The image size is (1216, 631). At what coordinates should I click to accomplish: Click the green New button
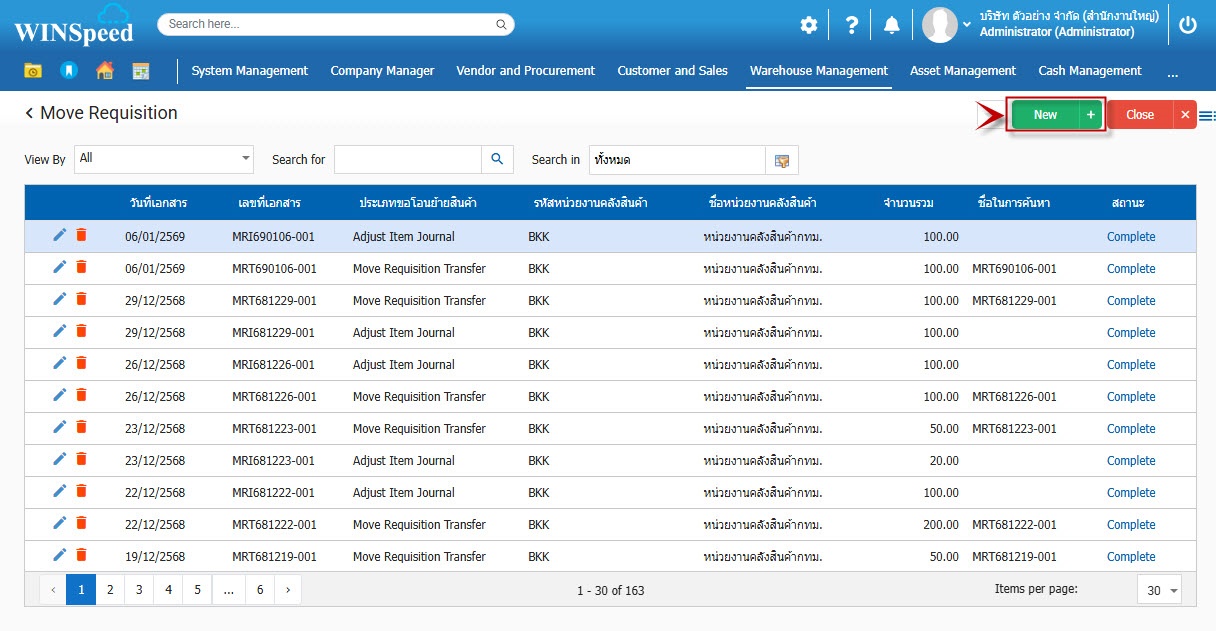tap(1045, 115)
